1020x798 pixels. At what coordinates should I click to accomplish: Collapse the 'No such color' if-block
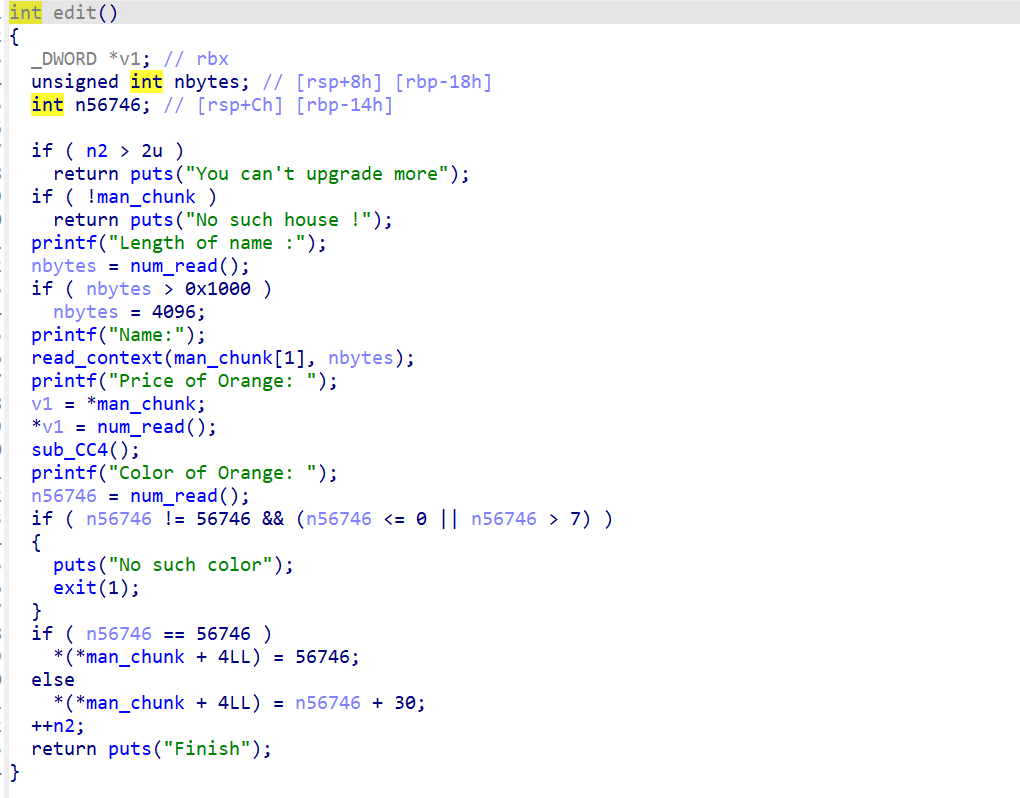(36, 541)
